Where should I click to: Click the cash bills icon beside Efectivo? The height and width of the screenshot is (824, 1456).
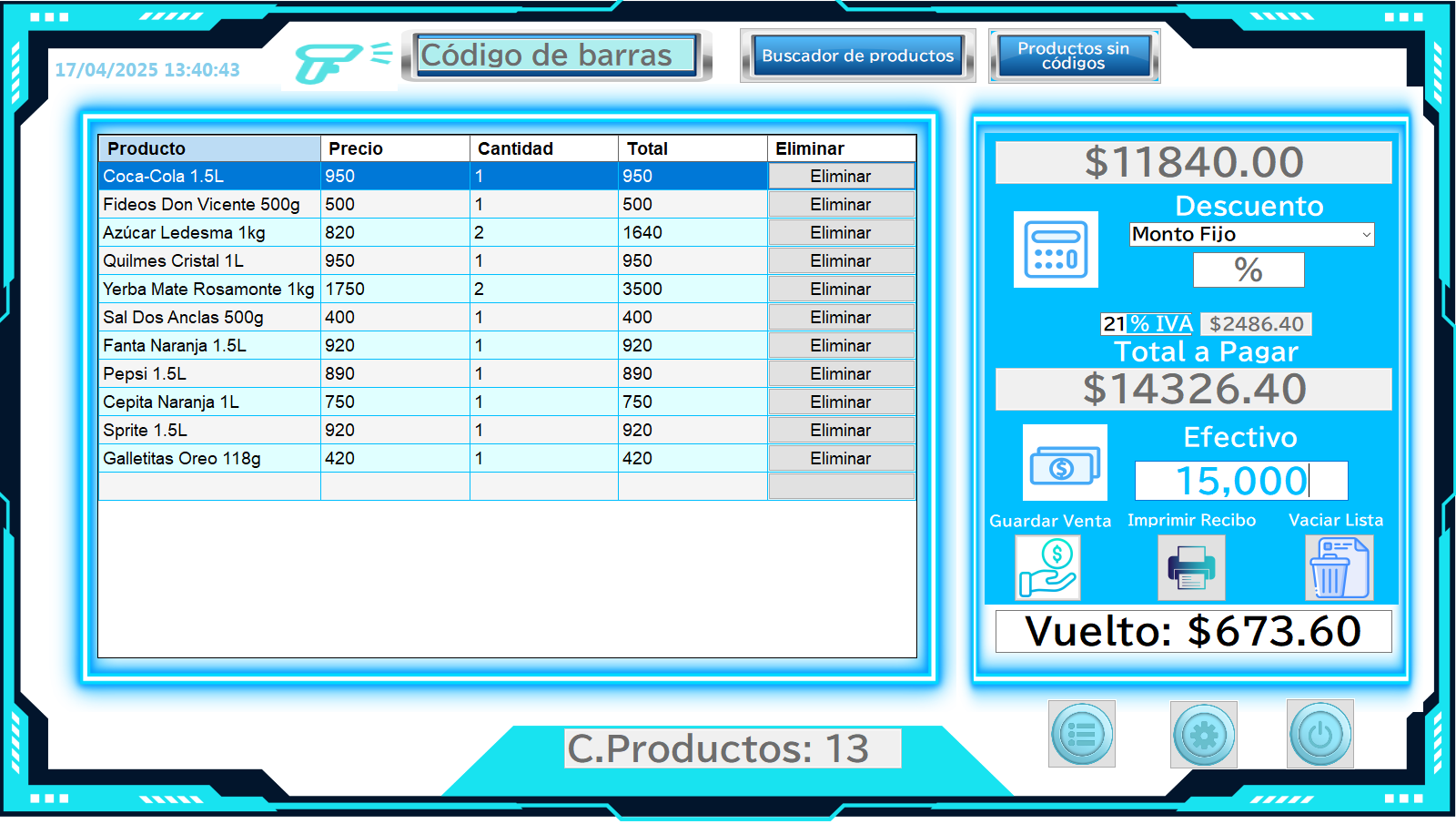(1065, 463)
